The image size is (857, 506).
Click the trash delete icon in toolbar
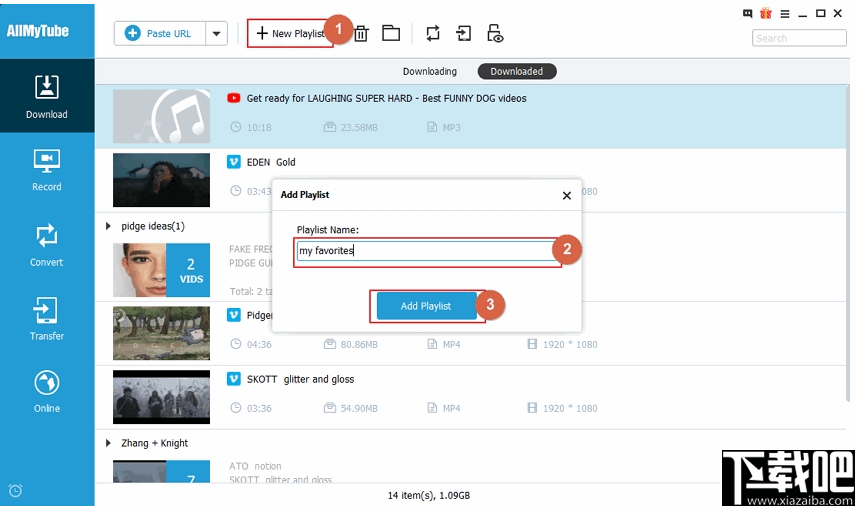tap(361, 34)
